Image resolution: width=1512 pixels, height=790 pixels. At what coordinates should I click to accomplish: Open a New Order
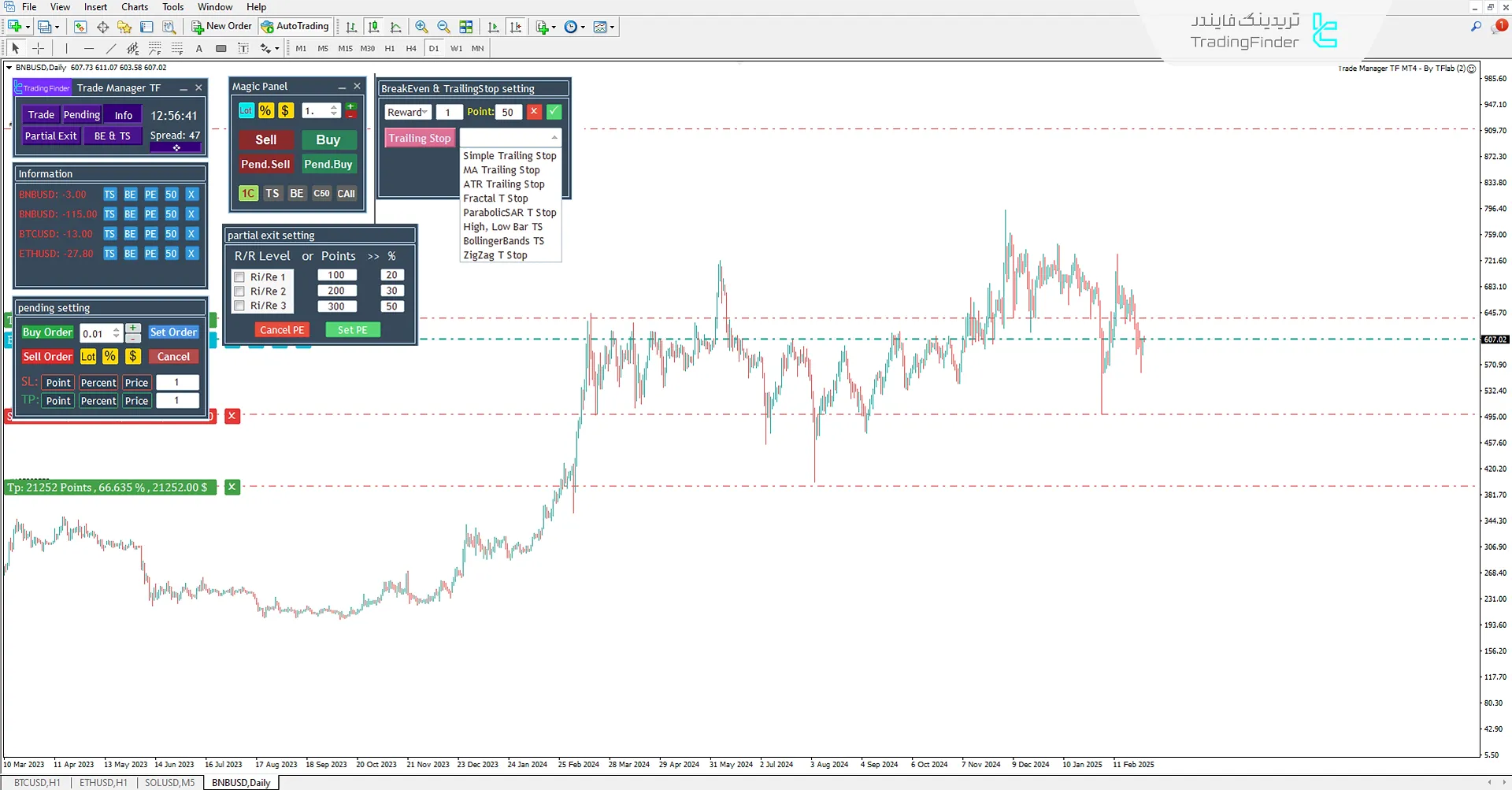click(220, 26)
